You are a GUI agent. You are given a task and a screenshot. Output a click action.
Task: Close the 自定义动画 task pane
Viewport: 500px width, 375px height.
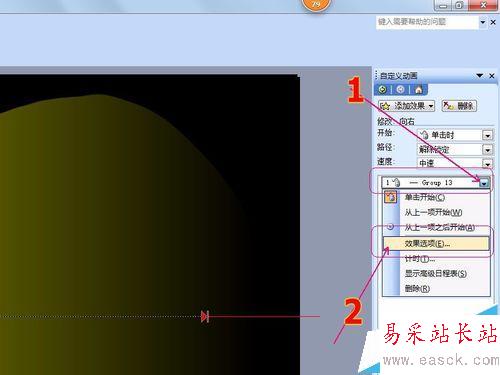pyautogui.click(x=492, y=76)
